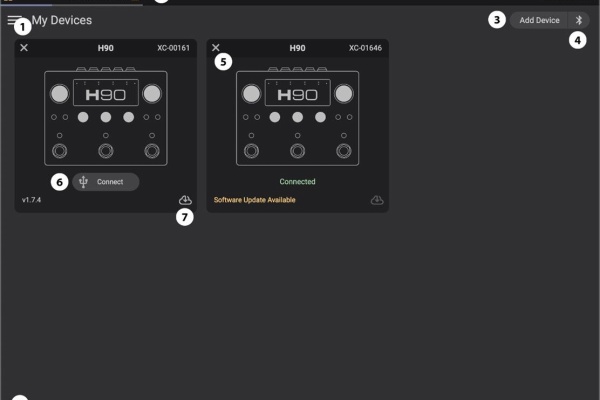Click the Software Update Available notice

pos(254,200)
